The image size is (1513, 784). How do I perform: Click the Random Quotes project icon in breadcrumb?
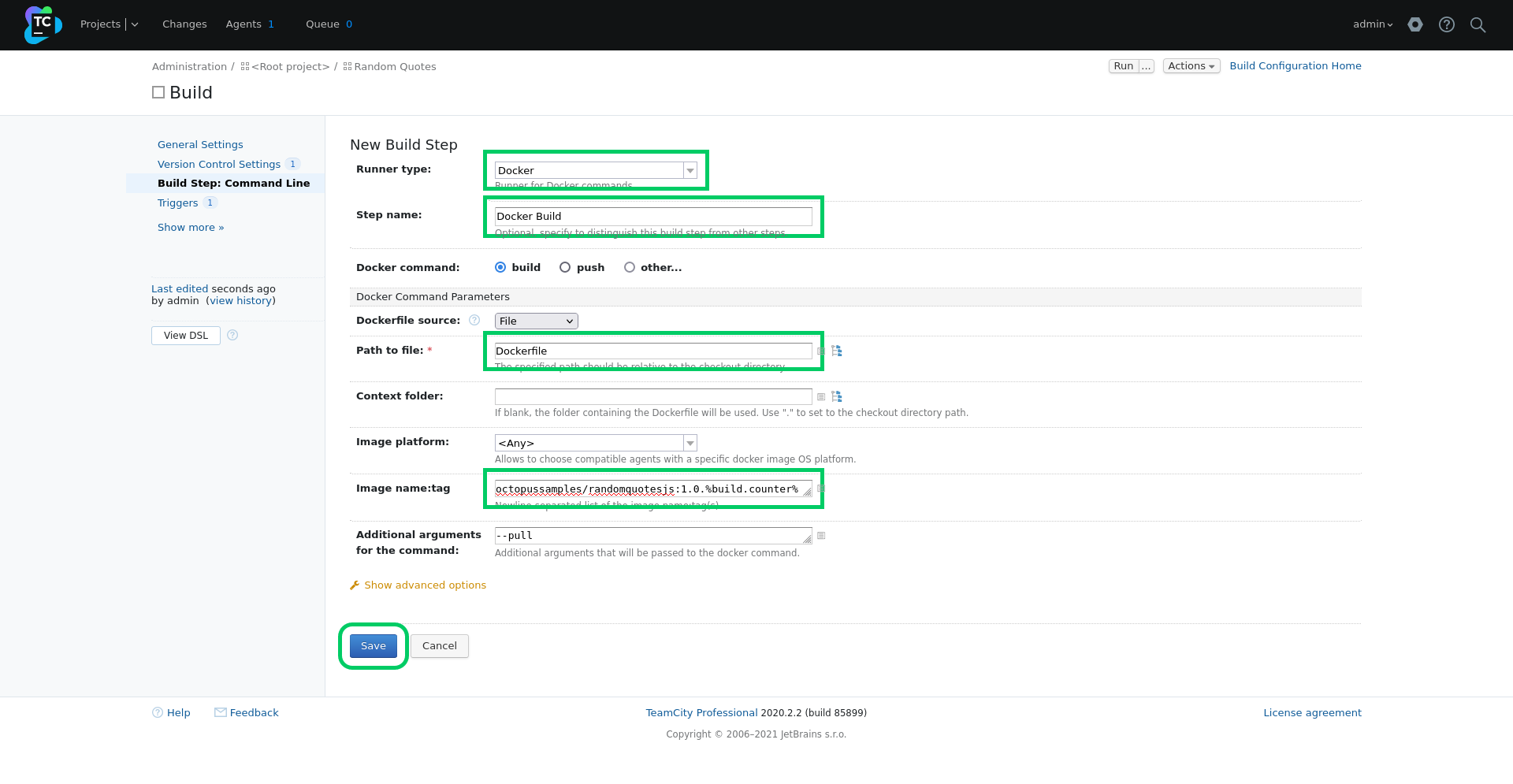pyautogui.click(x=348, y=67)
